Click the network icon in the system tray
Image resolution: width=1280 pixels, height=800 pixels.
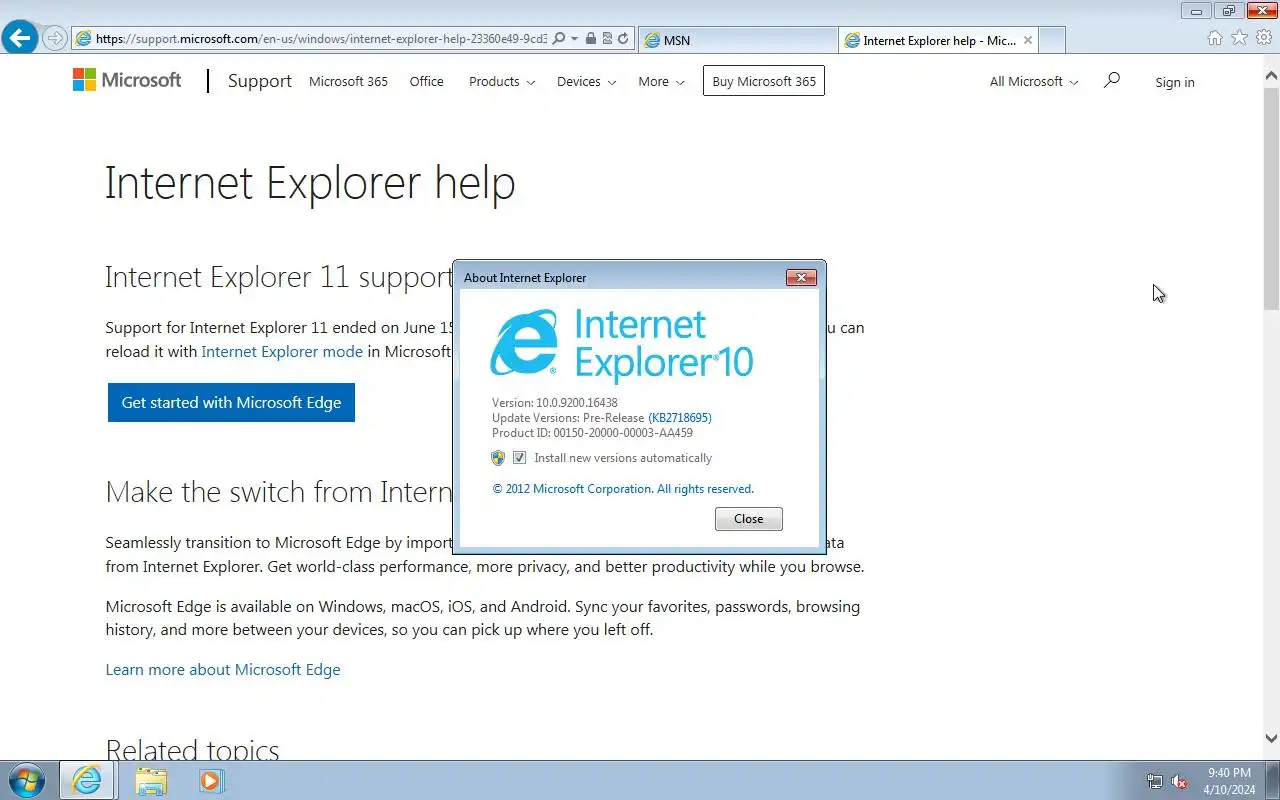pyautogui.click(x=1155, y=782)
